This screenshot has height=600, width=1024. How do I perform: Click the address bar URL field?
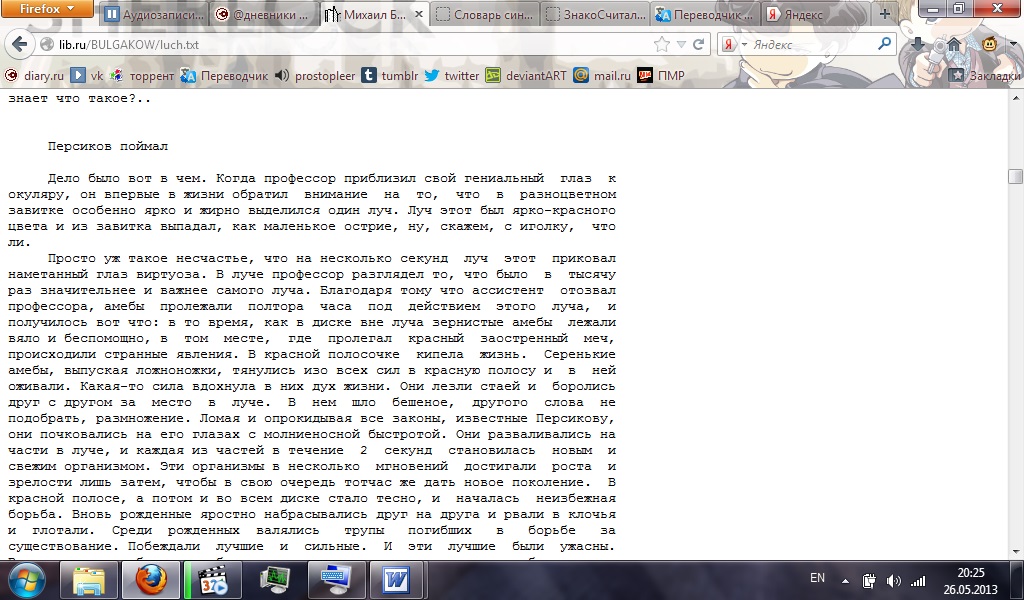350,45
